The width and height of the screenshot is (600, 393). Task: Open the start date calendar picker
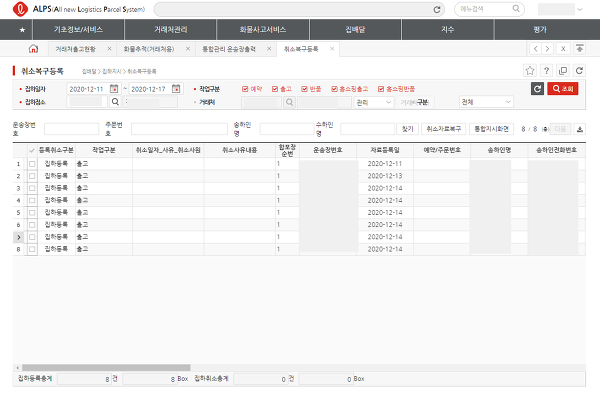(x=114, y=89)
